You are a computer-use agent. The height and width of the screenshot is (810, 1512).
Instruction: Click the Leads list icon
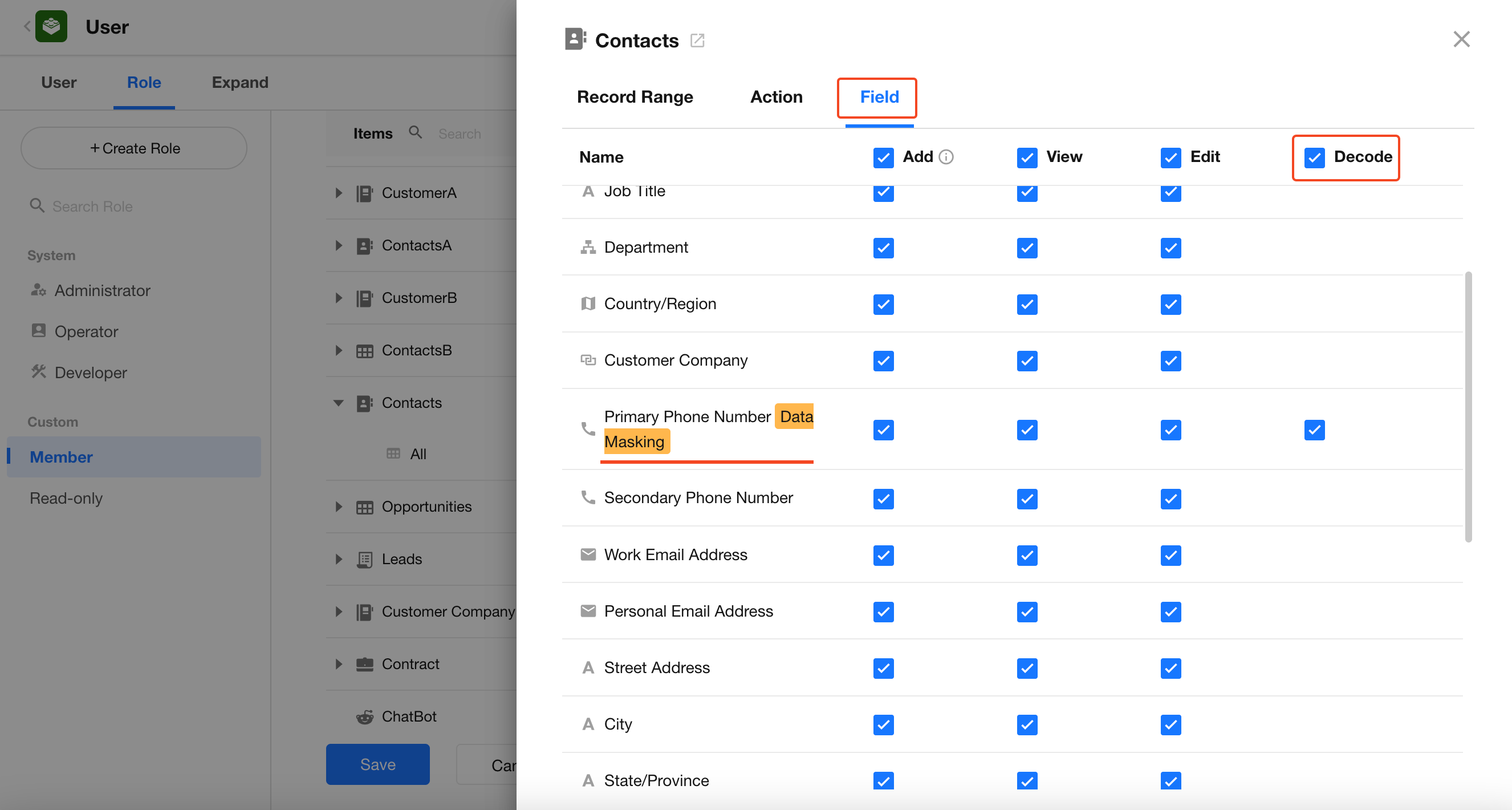tap(364, 559)
